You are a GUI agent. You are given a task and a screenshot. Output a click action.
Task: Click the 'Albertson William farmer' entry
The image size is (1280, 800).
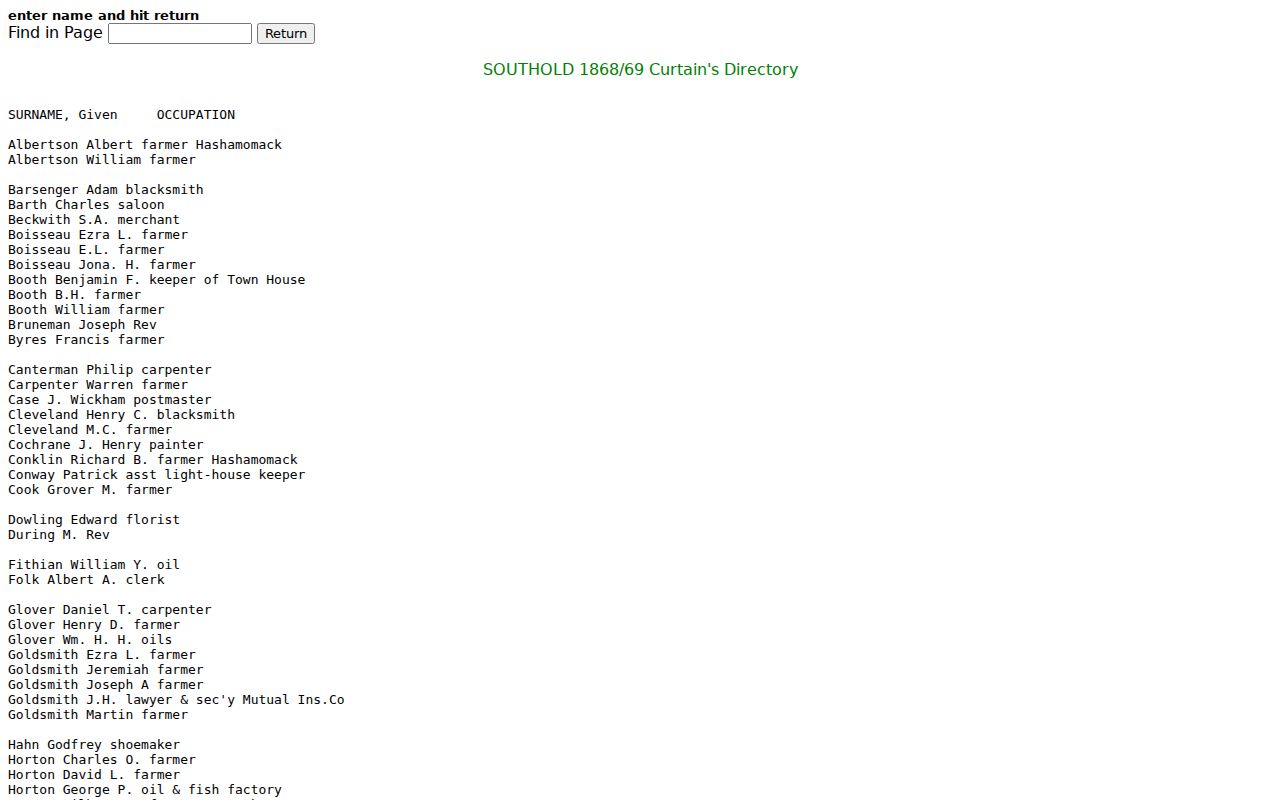[102, 160]
